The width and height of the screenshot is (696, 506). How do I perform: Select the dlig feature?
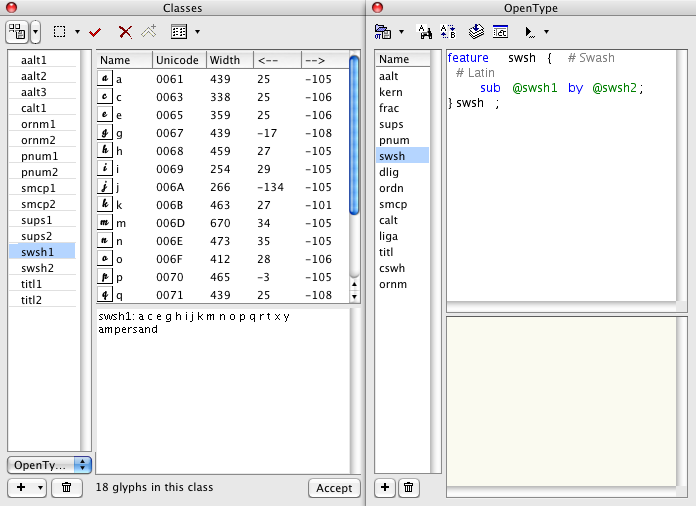click(402, 172)
